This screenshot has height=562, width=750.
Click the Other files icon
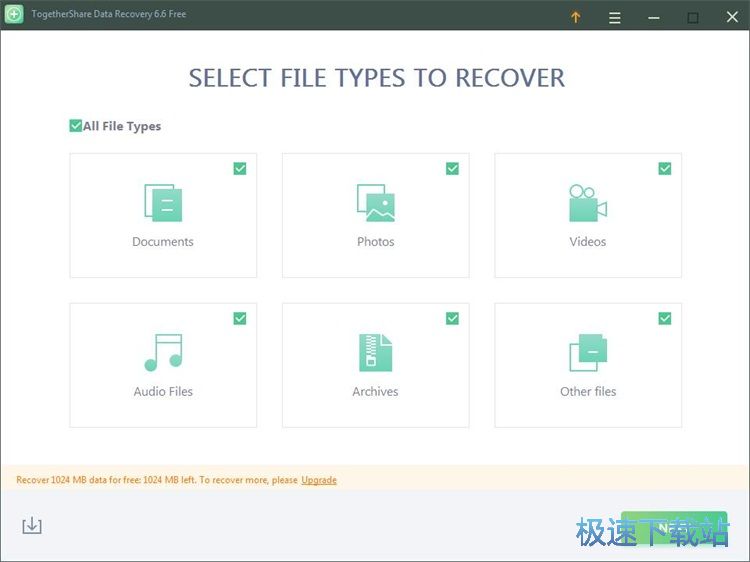(588, 353)
